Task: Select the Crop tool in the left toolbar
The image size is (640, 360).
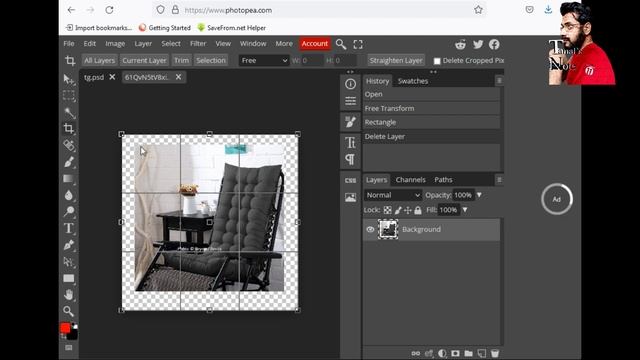Action: coord(69,129)
